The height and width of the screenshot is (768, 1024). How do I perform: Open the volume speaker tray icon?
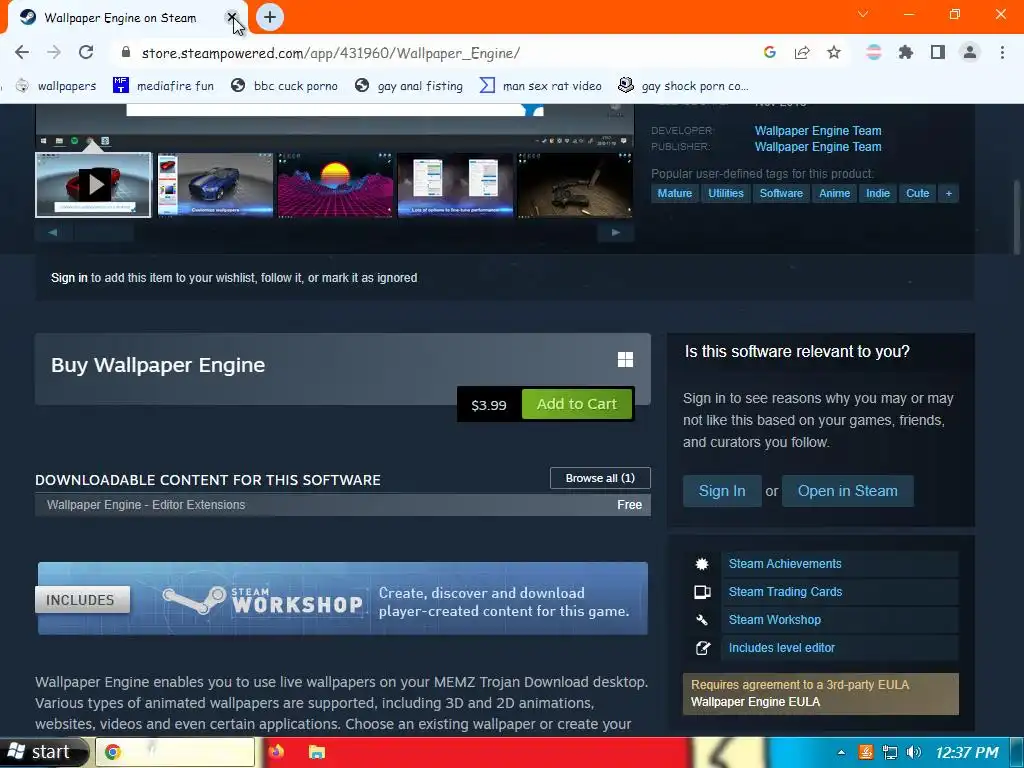pos(914,752)
